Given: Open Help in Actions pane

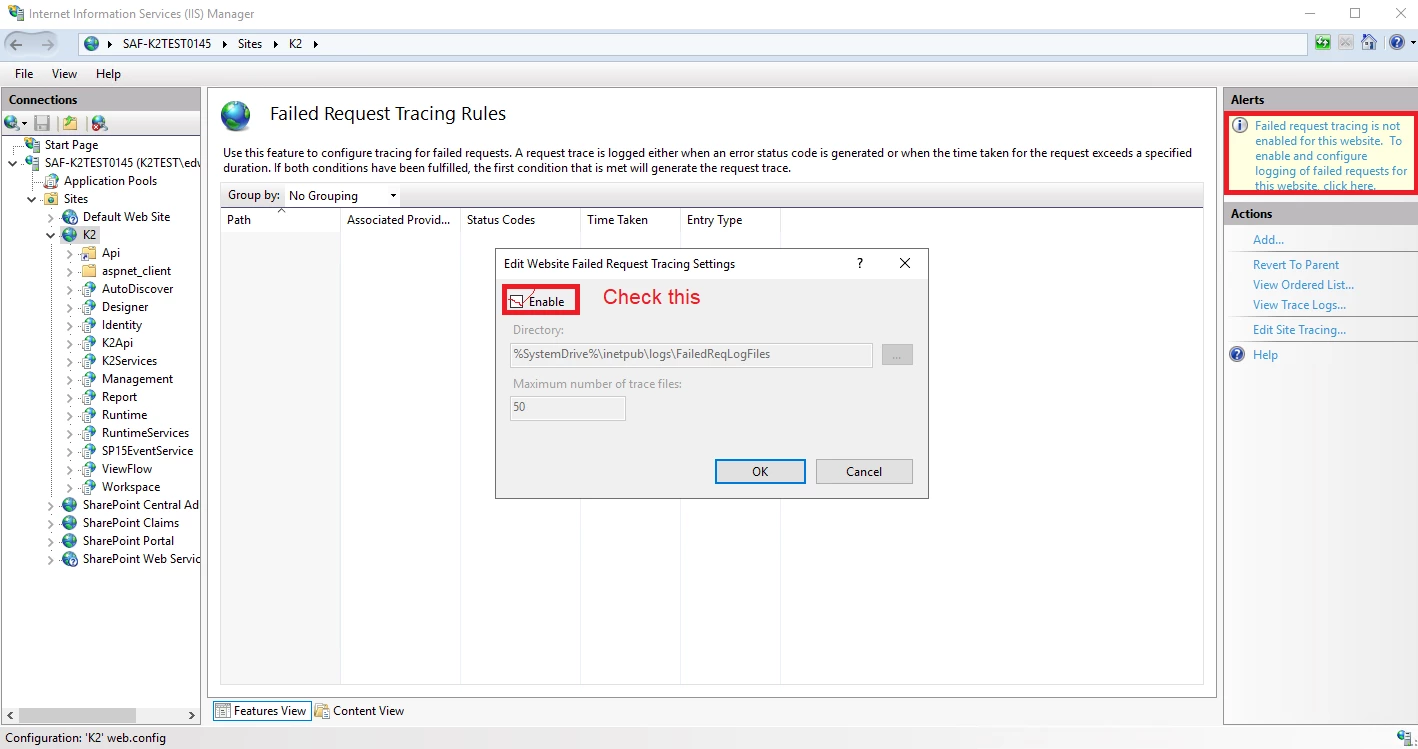Looking at the screenshot, I should tap(1265, 355).
